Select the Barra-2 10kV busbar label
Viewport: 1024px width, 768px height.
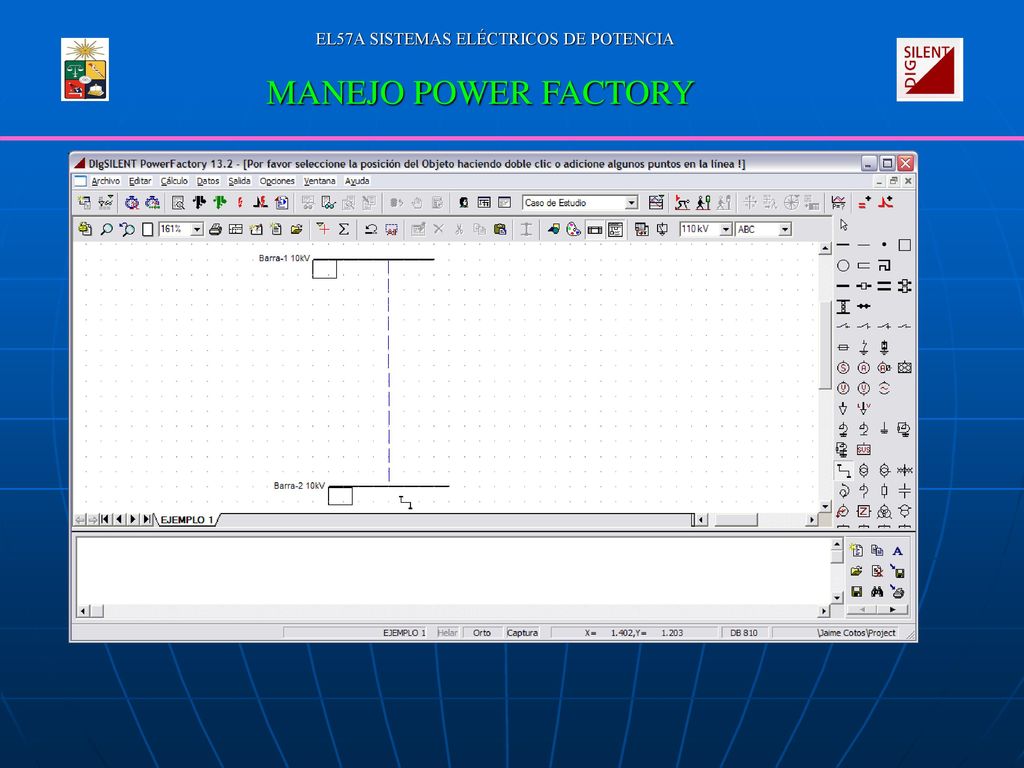click(x=299, y=485)
